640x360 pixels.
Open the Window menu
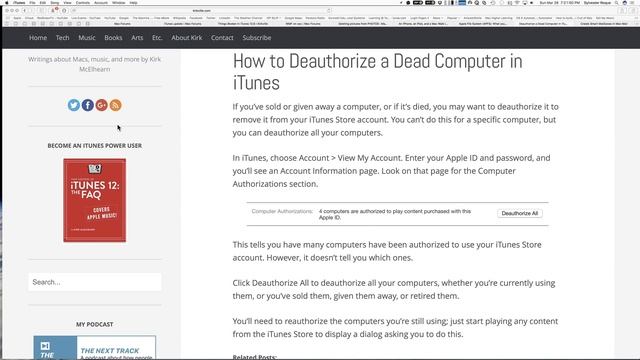pyautogui.click(x=118, y=3)
